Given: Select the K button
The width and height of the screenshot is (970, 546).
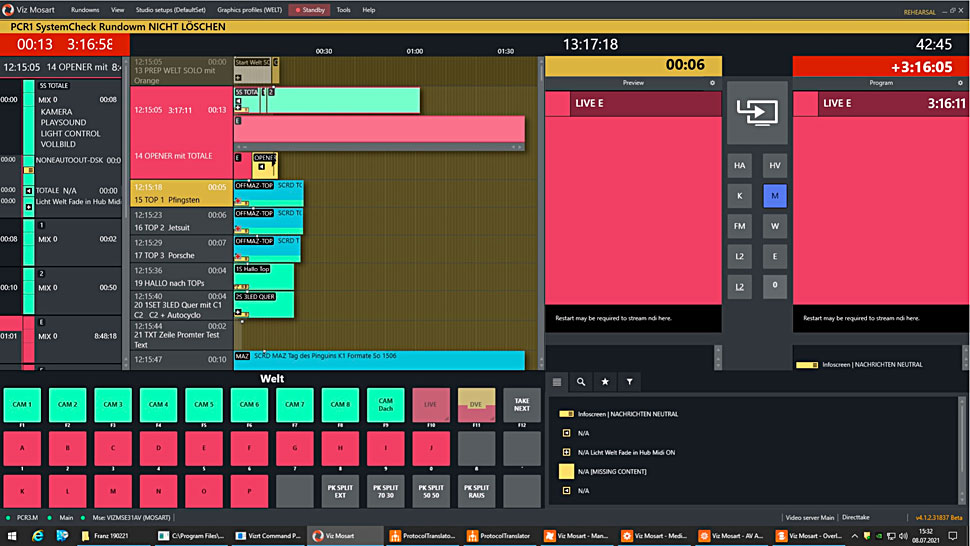Looking at the screenshot, I should click(x=739, y=196).
